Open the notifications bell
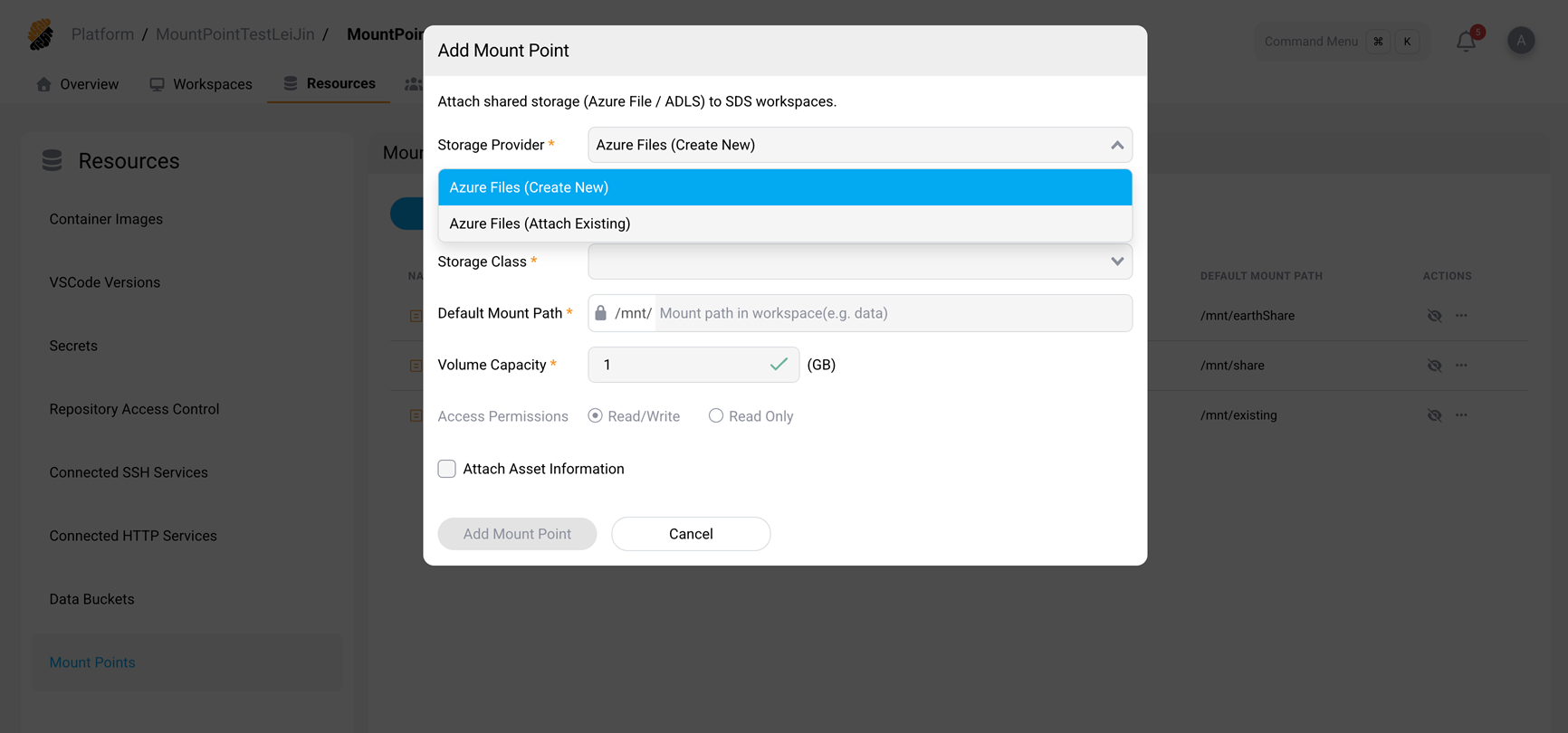The image size is (1568, 733). pyautogui.click(x=1466, y=41)
